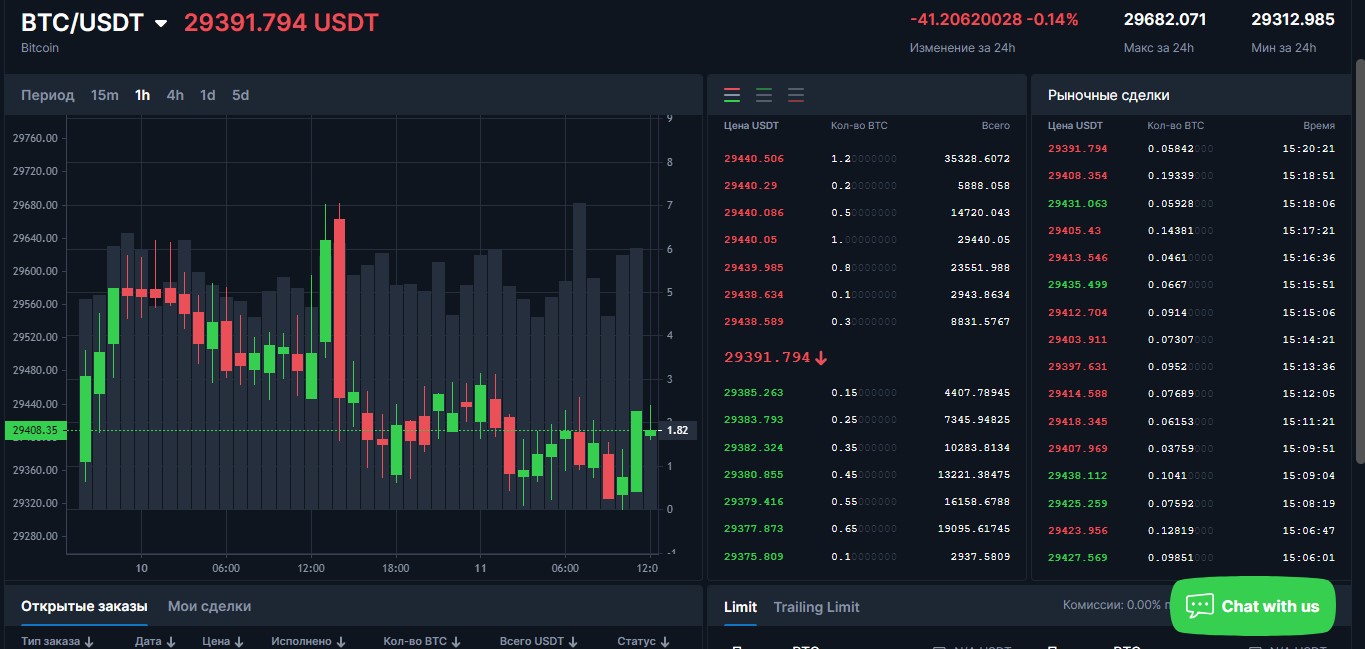Sort open orders by Исполнено
The width and height of the screenshot is (1365, 649).
click(306, 641)
